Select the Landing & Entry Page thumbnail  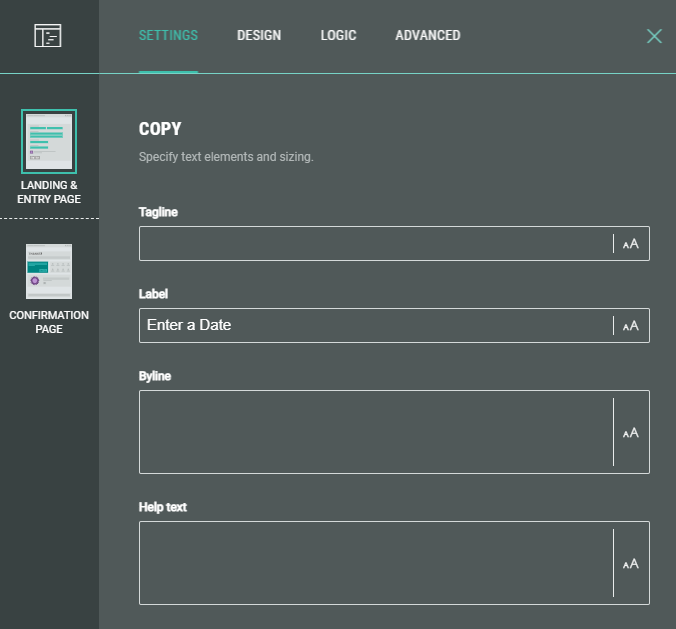coord(49,142)
